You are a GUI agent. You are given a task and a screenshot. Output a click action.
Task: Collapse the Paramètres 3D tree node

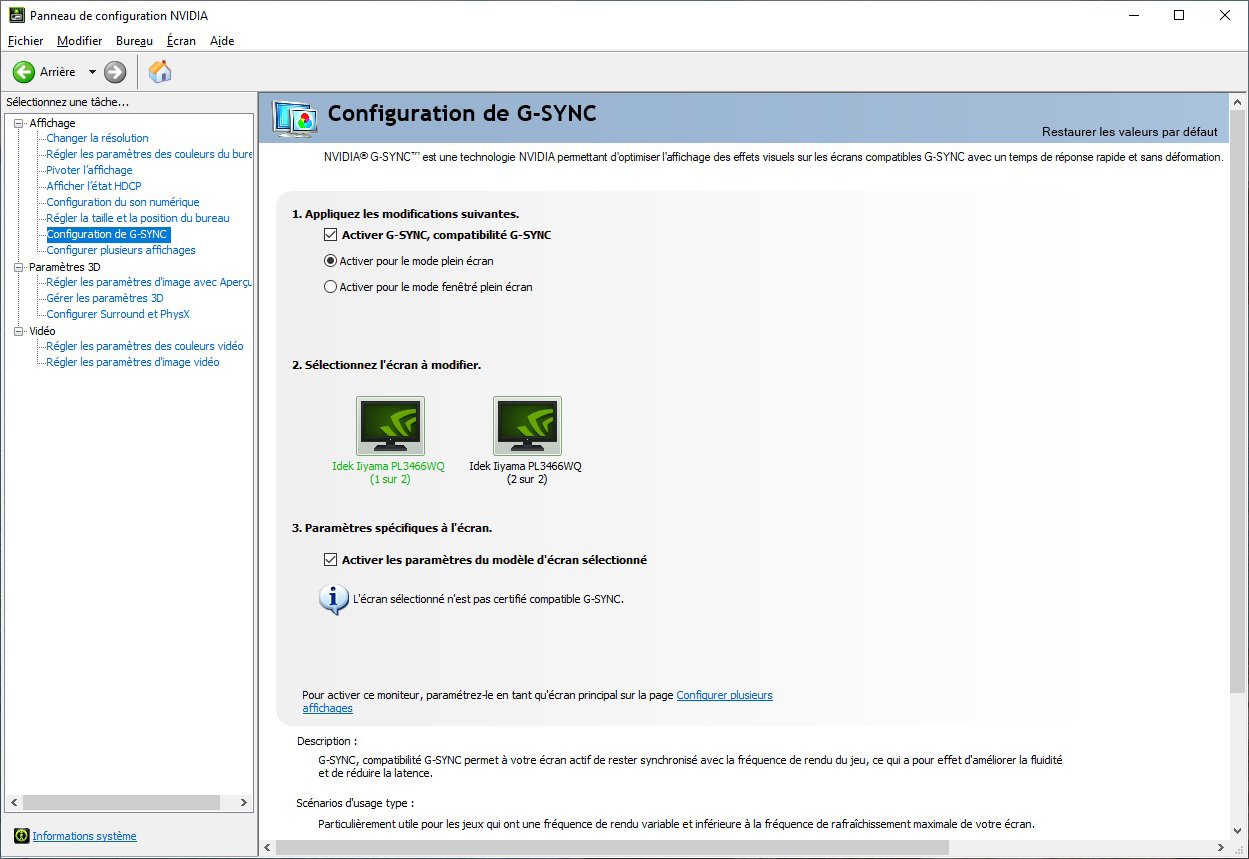tap(18, 267)
